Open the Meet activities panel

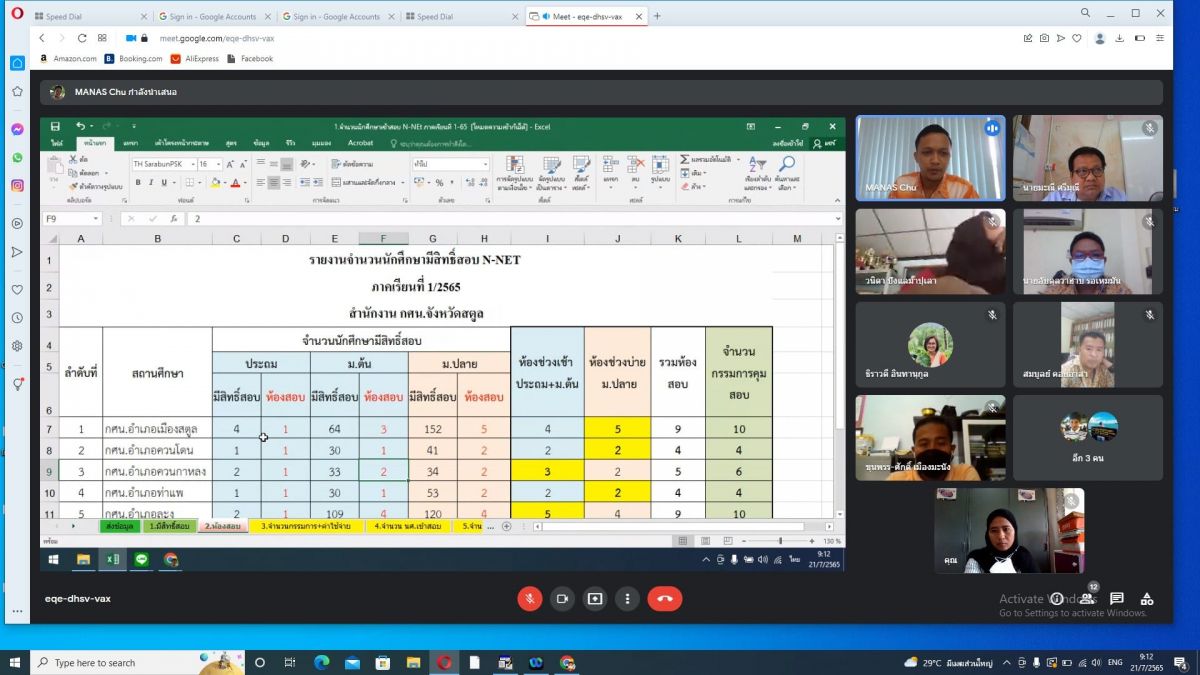coord(1147,598)
